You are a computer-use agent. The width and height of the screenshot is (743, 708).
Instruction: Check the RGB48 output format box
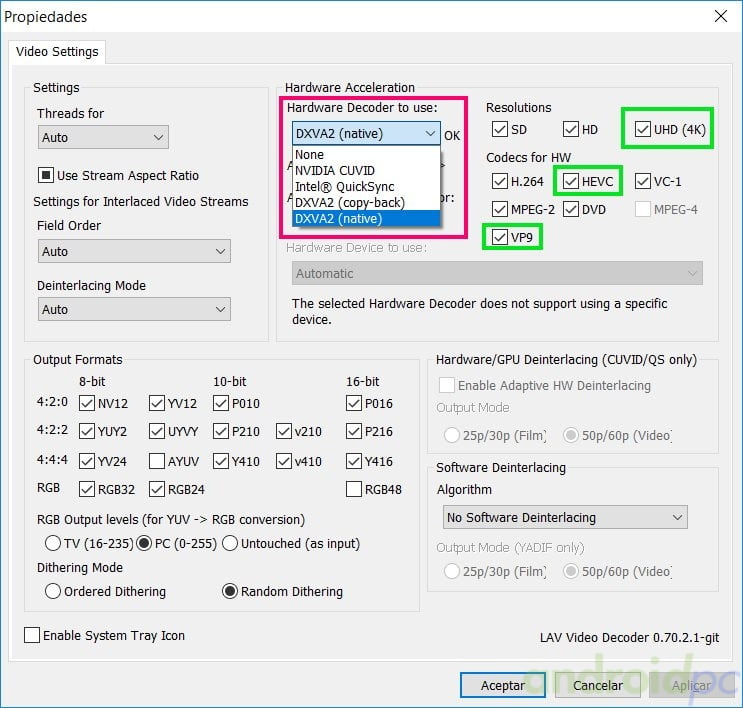(354, 489)
